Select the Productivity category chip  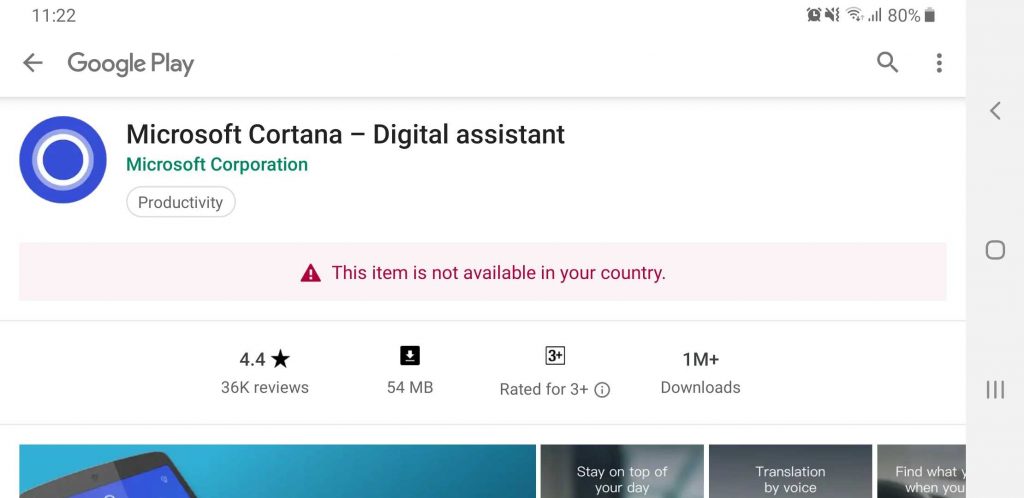pyautogui.click(x=181, y=202)
